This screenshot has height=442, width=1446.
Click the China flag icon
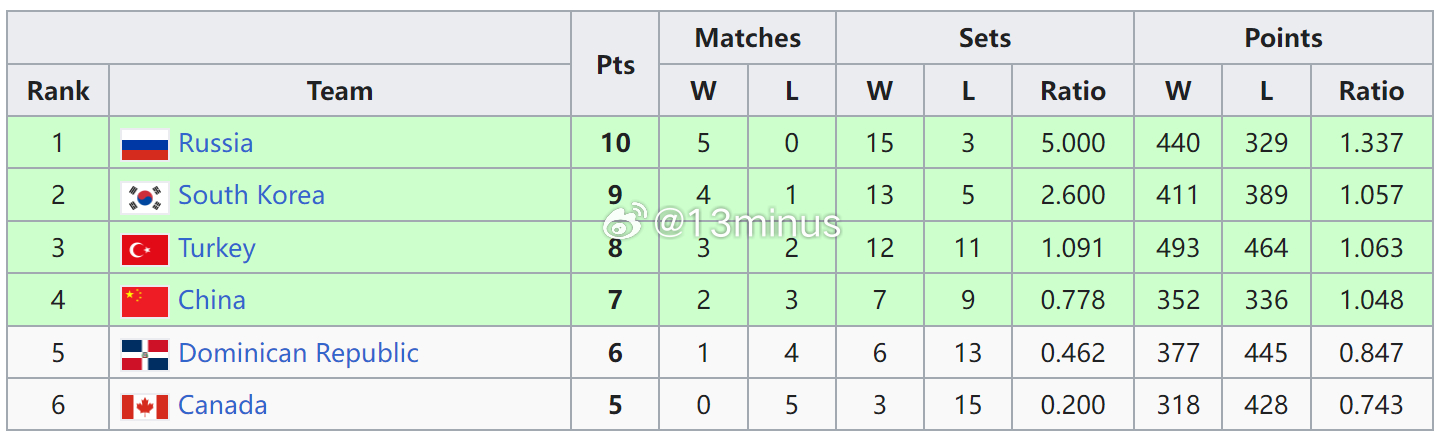pos(144,301)
